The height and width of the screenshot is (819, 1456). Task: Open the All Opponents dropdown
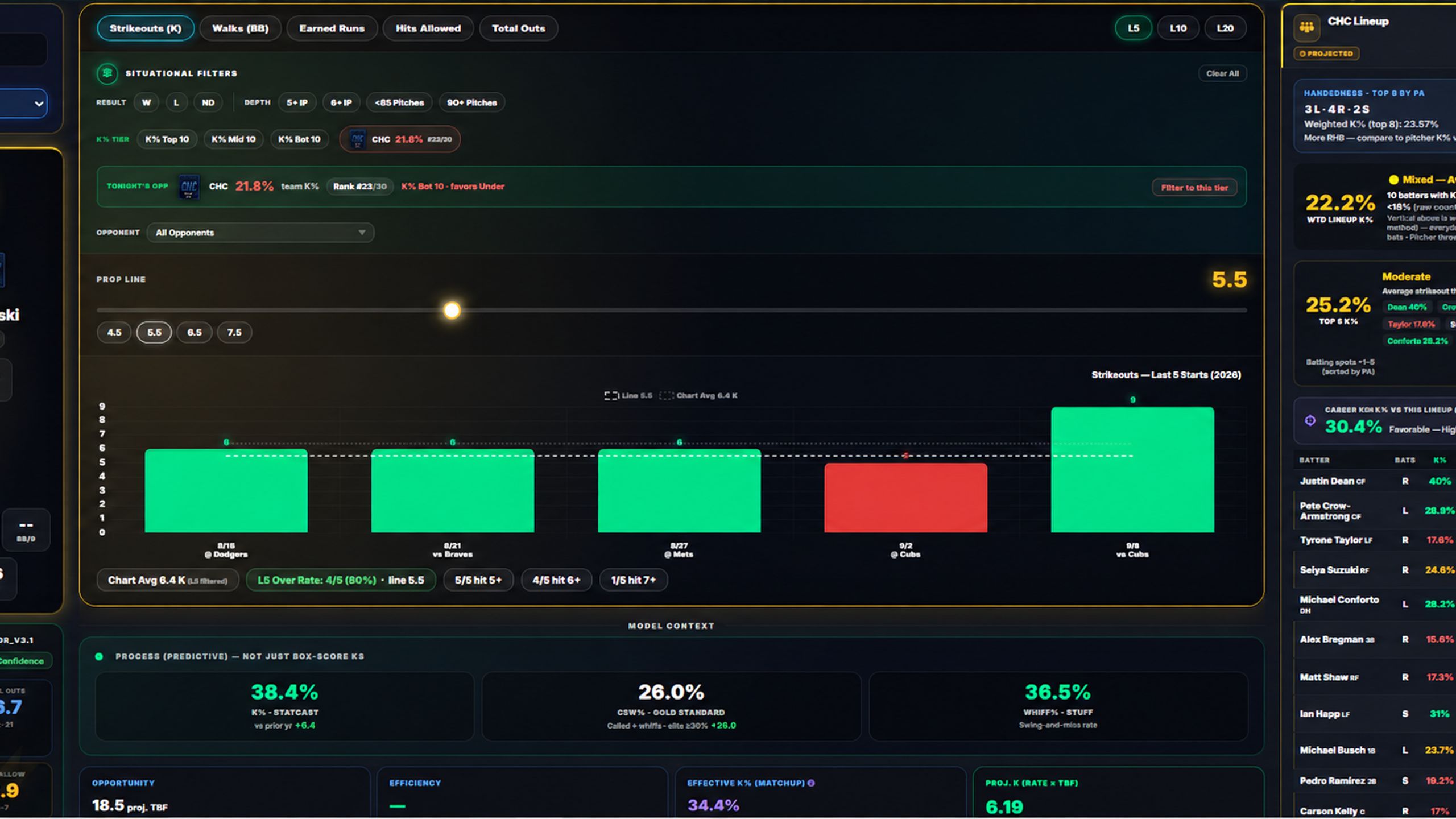click(260, 233)
